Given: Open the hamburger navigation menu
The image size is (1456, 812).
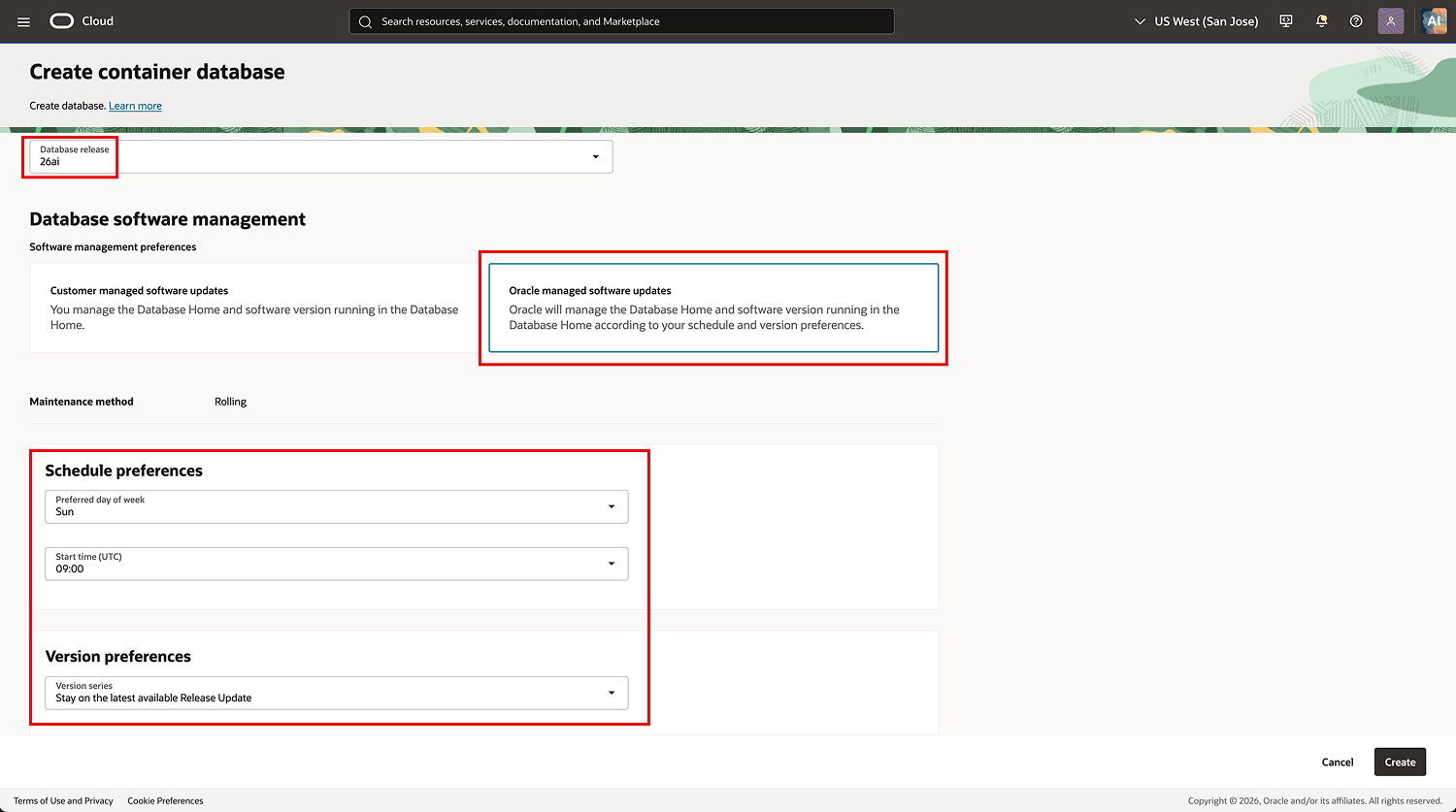Looking at the screenshot, I should 24,21.
